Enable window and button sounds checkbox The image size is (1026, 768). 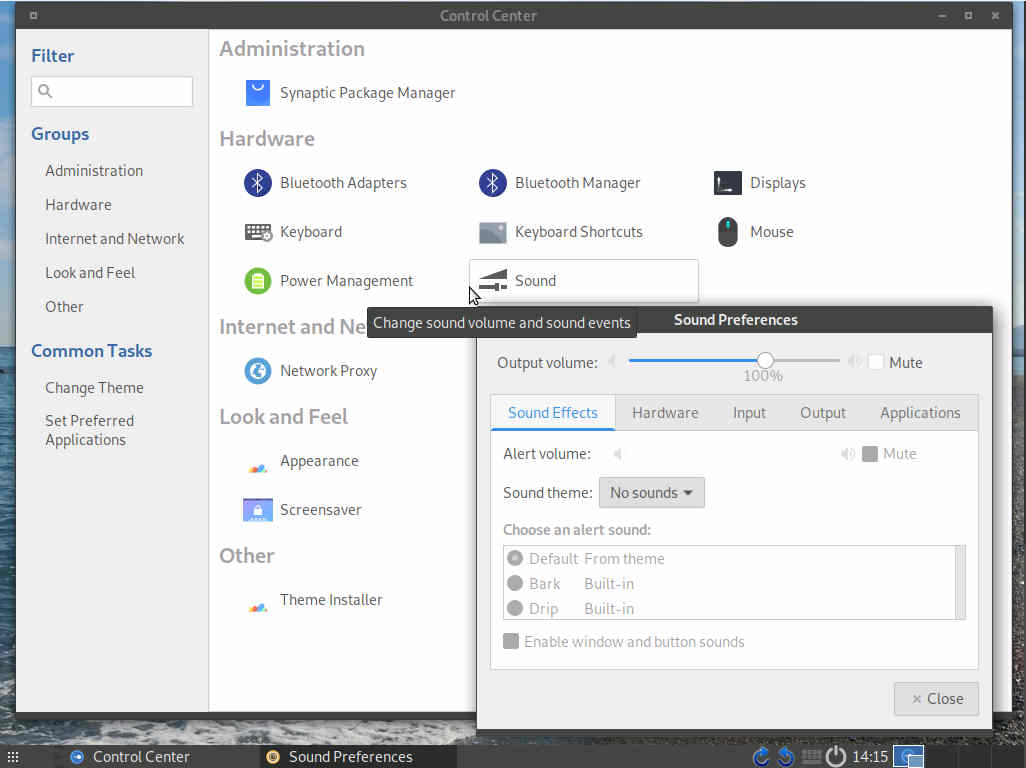(x=511, y=641)
